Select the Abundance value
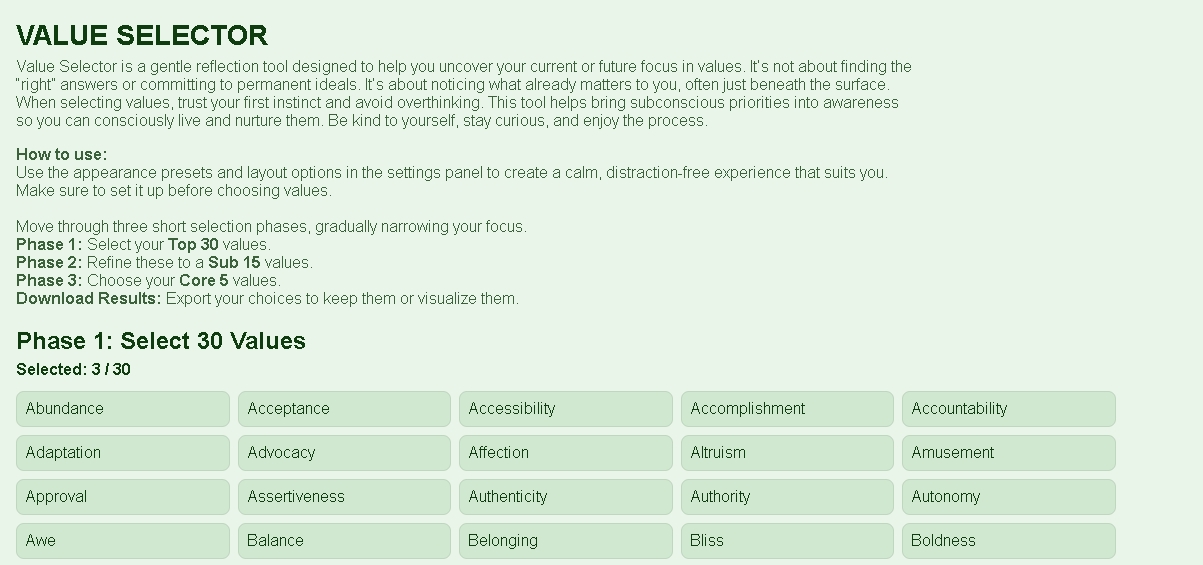Viewport: 1203px width, 565px height. (123, 409)
